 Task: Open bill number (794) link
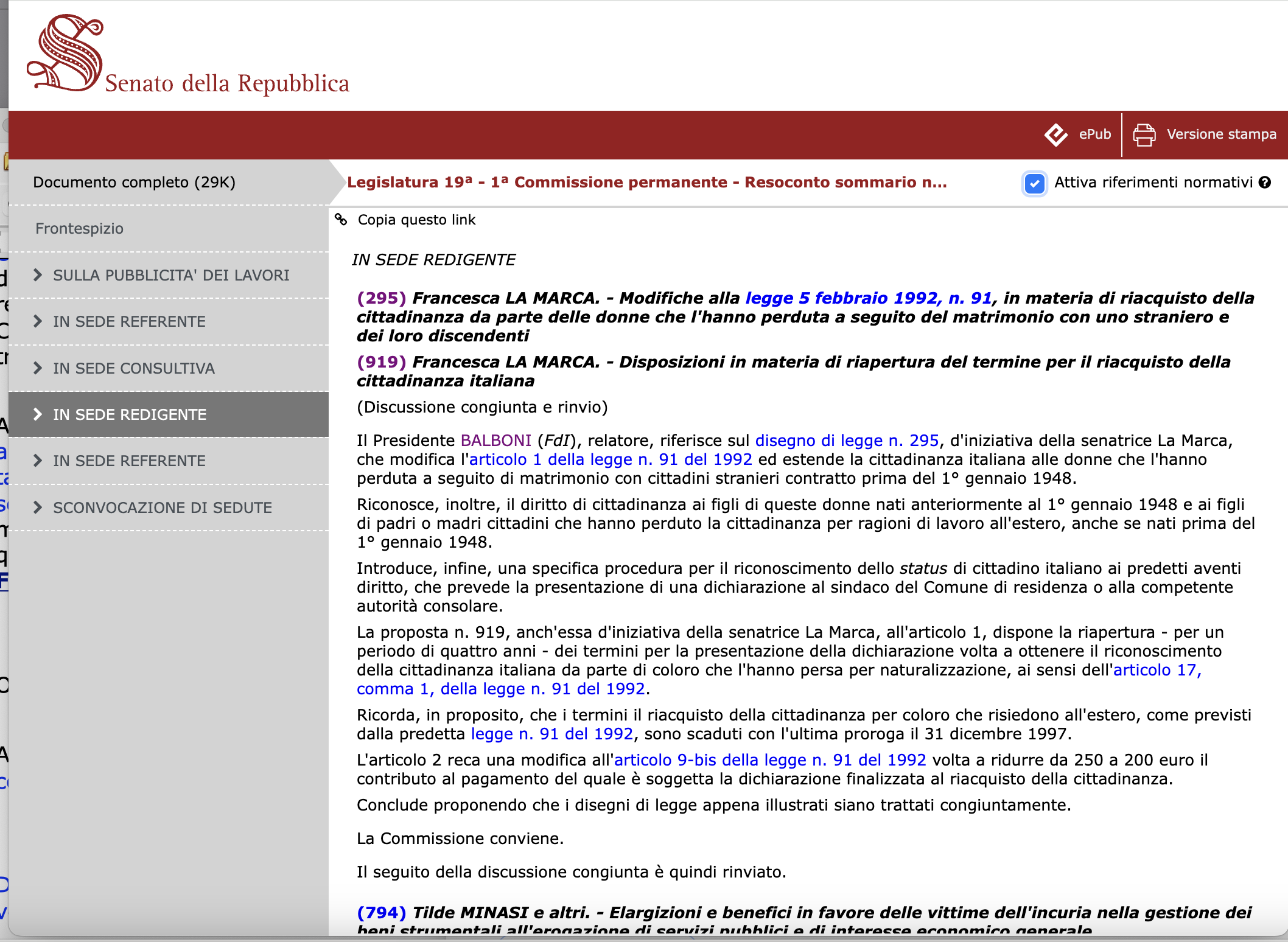click(382, 913)
